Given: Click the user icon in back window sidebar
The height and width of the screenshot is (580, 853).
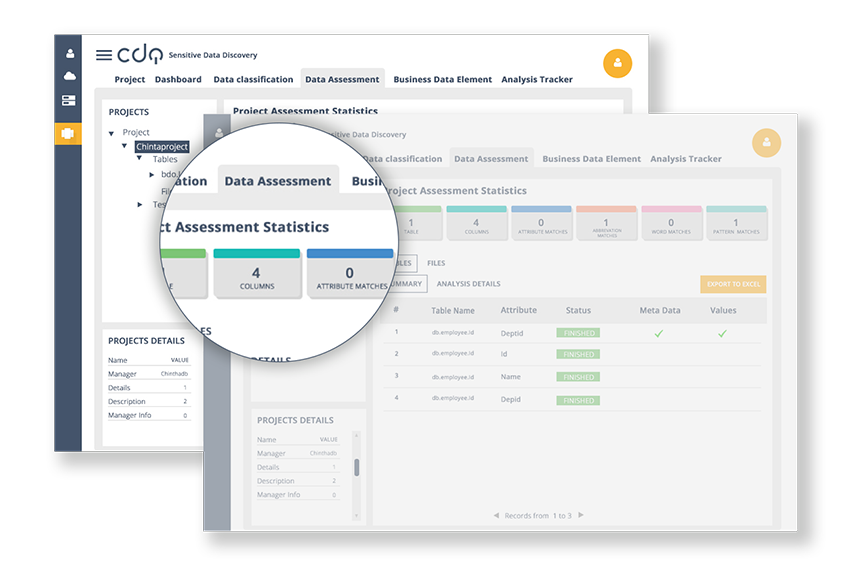Looking at the screenshot, I should pos(70,53).
